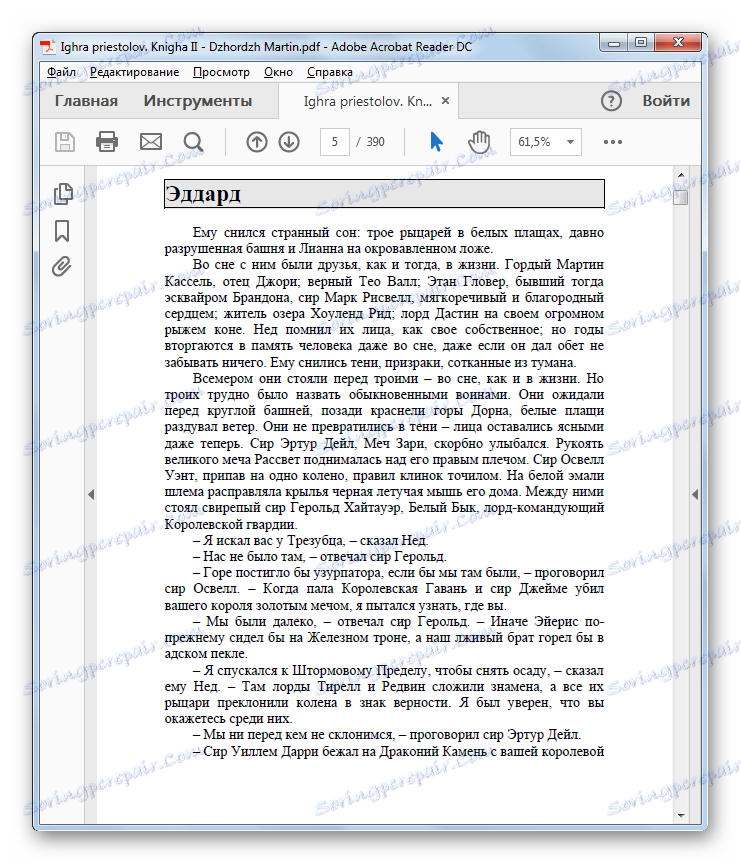Screen dimensions: 741x864
Task: Click the page number field showing 5
Action: point(334,142)
